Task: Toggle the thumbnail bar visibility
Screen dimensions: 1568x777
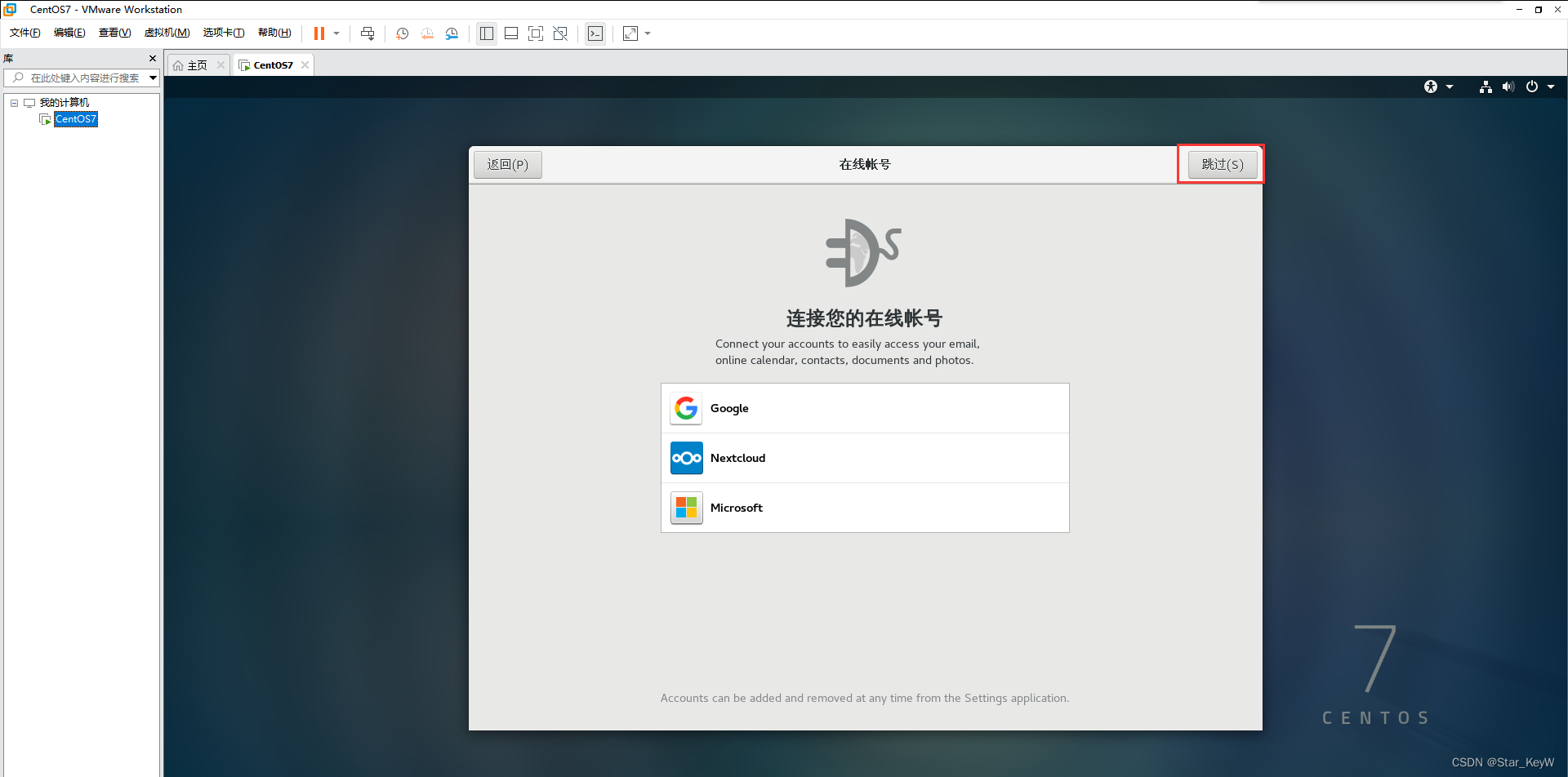Action: click(511, 33)
